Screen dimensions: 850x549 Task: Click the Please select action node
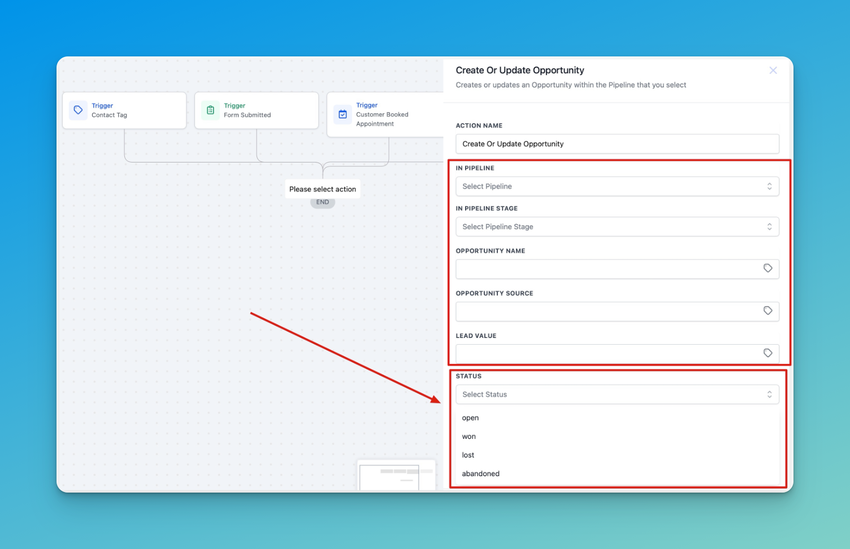point(323,189)
